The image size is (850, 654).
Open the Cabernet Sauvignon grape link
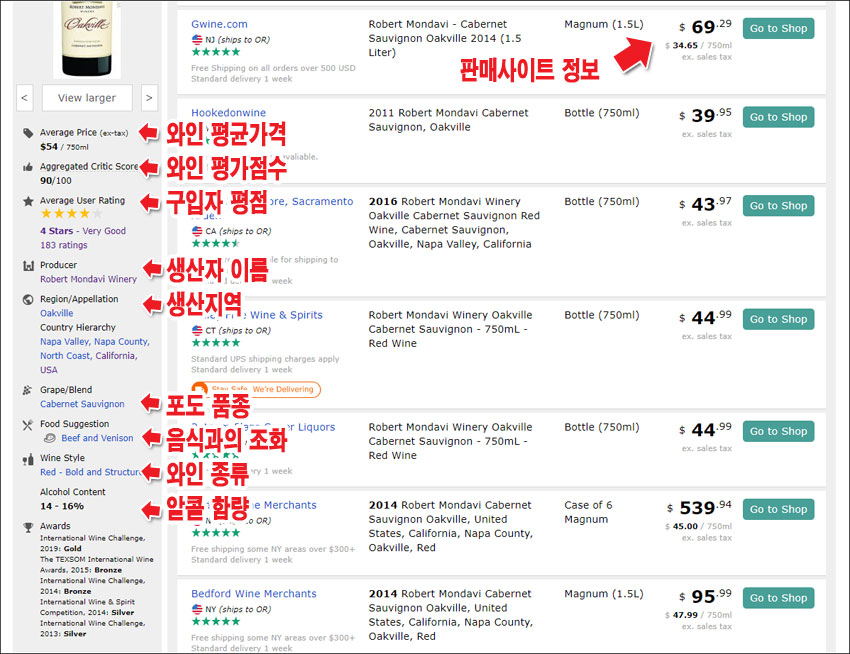point(82,404)
